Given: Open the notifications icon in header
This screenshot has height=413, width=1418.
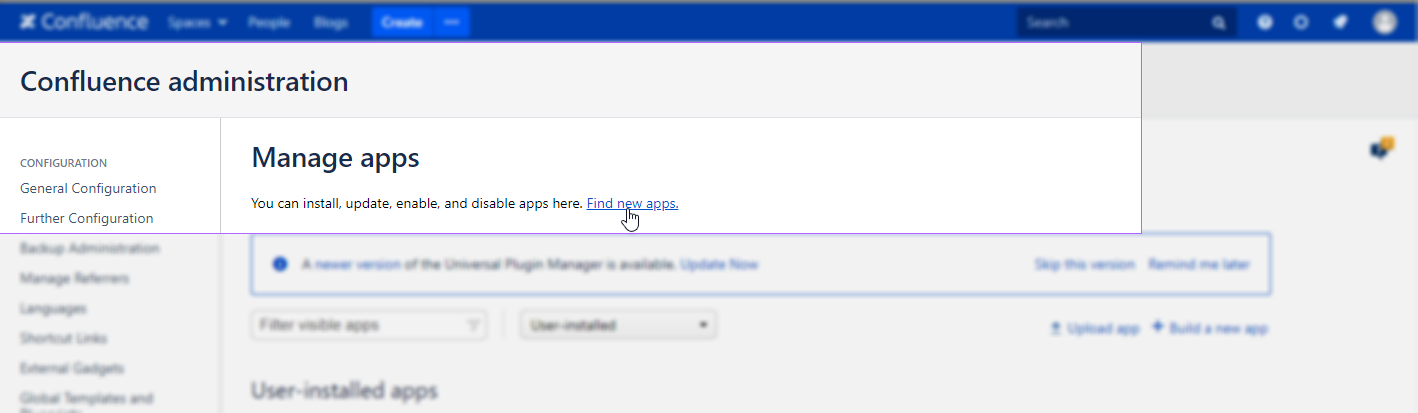Looking at the screenshot, I should pyautogui.click(x=1341, y=22).
